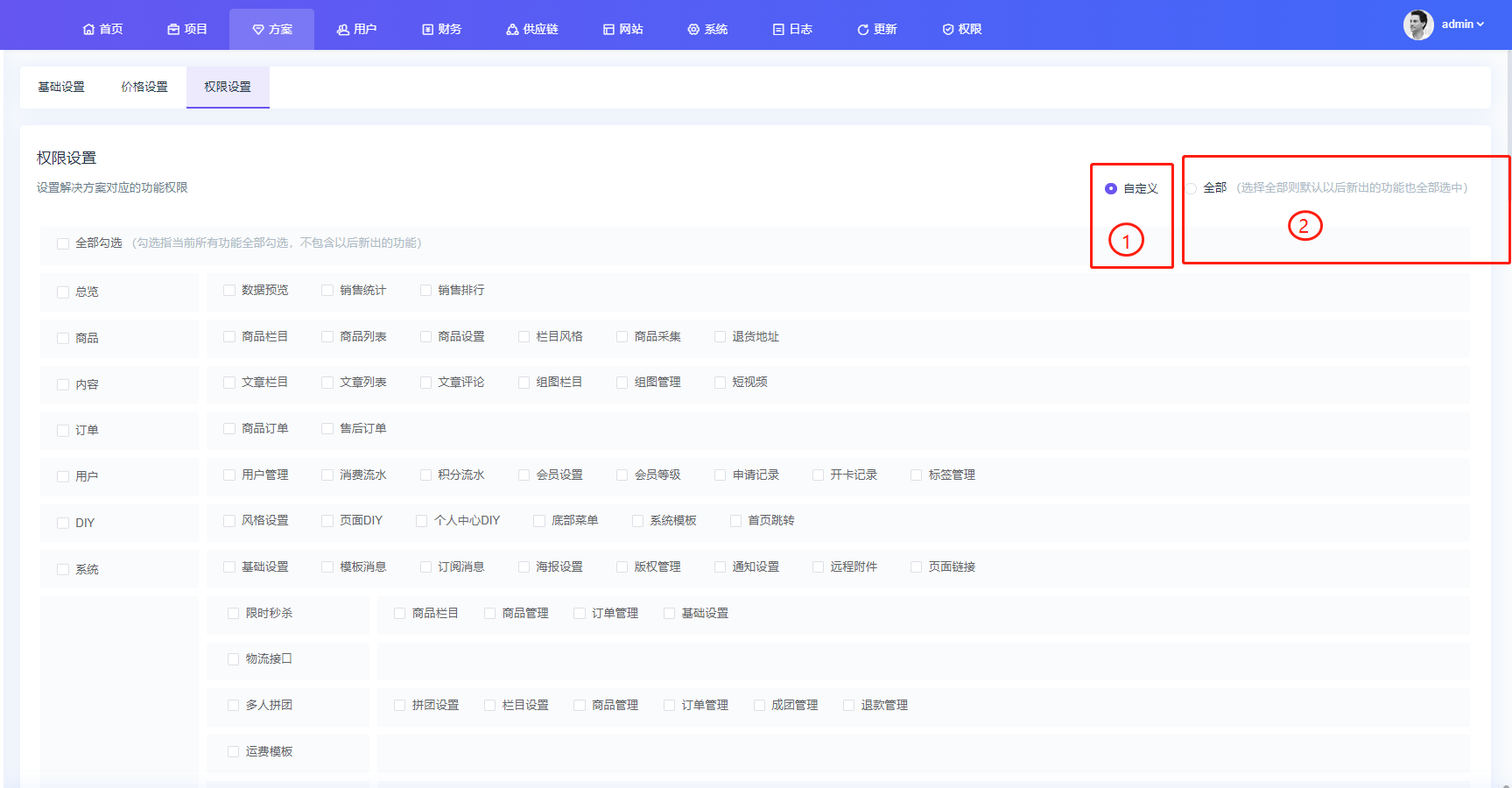Image resolution: width=1512 pixels, height=788 pixels.
Task: Click the 供应链 supply chain icon
Action: (x=512, y=30)
